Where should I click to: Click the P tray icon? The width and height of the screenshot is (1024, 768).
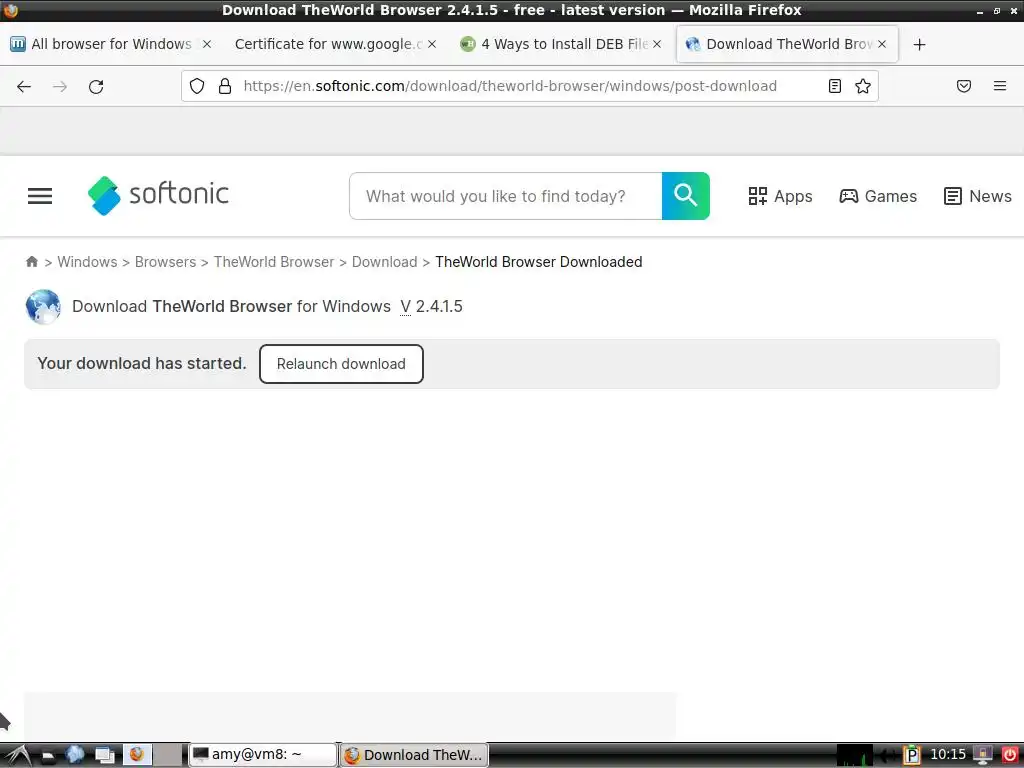912,756
